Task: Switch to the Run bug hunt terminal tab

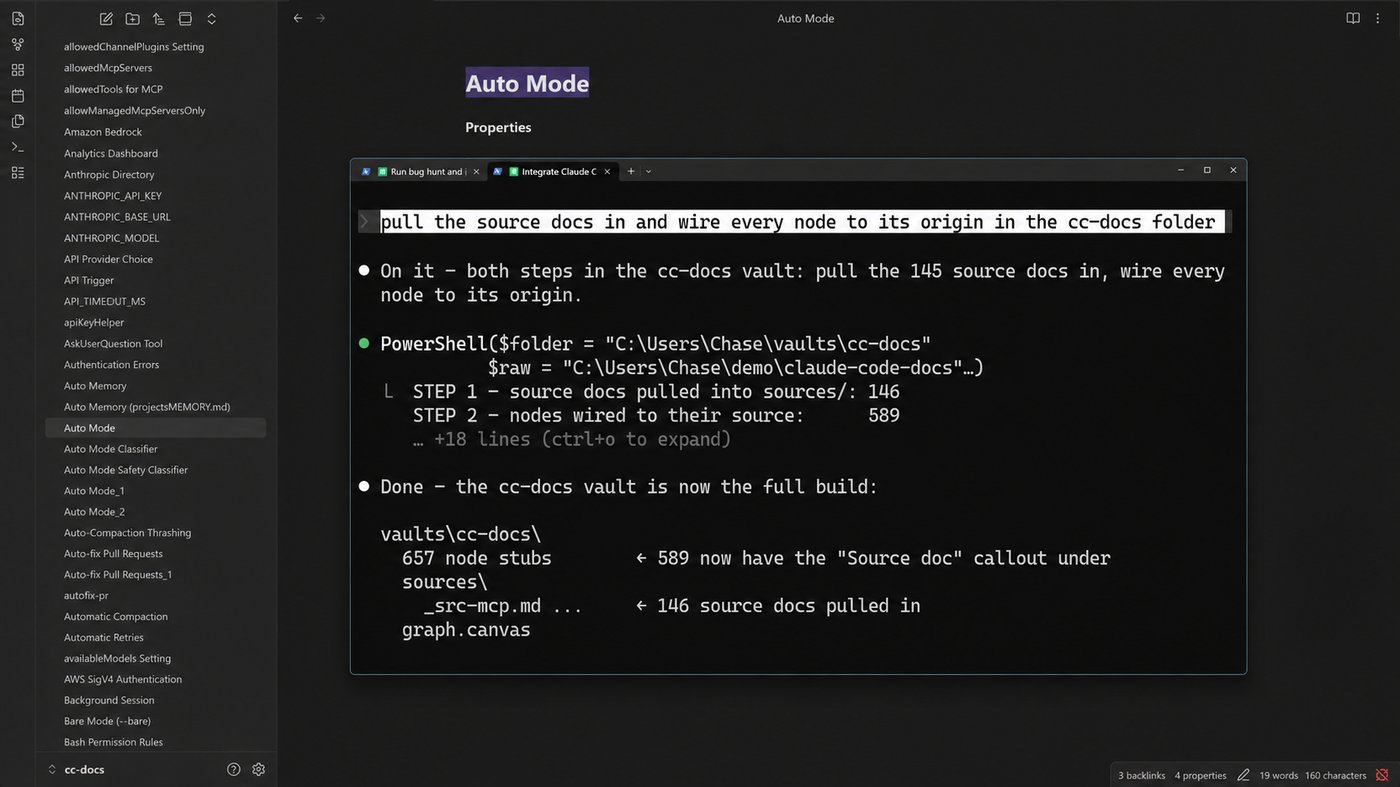Action: pos(420,171)
